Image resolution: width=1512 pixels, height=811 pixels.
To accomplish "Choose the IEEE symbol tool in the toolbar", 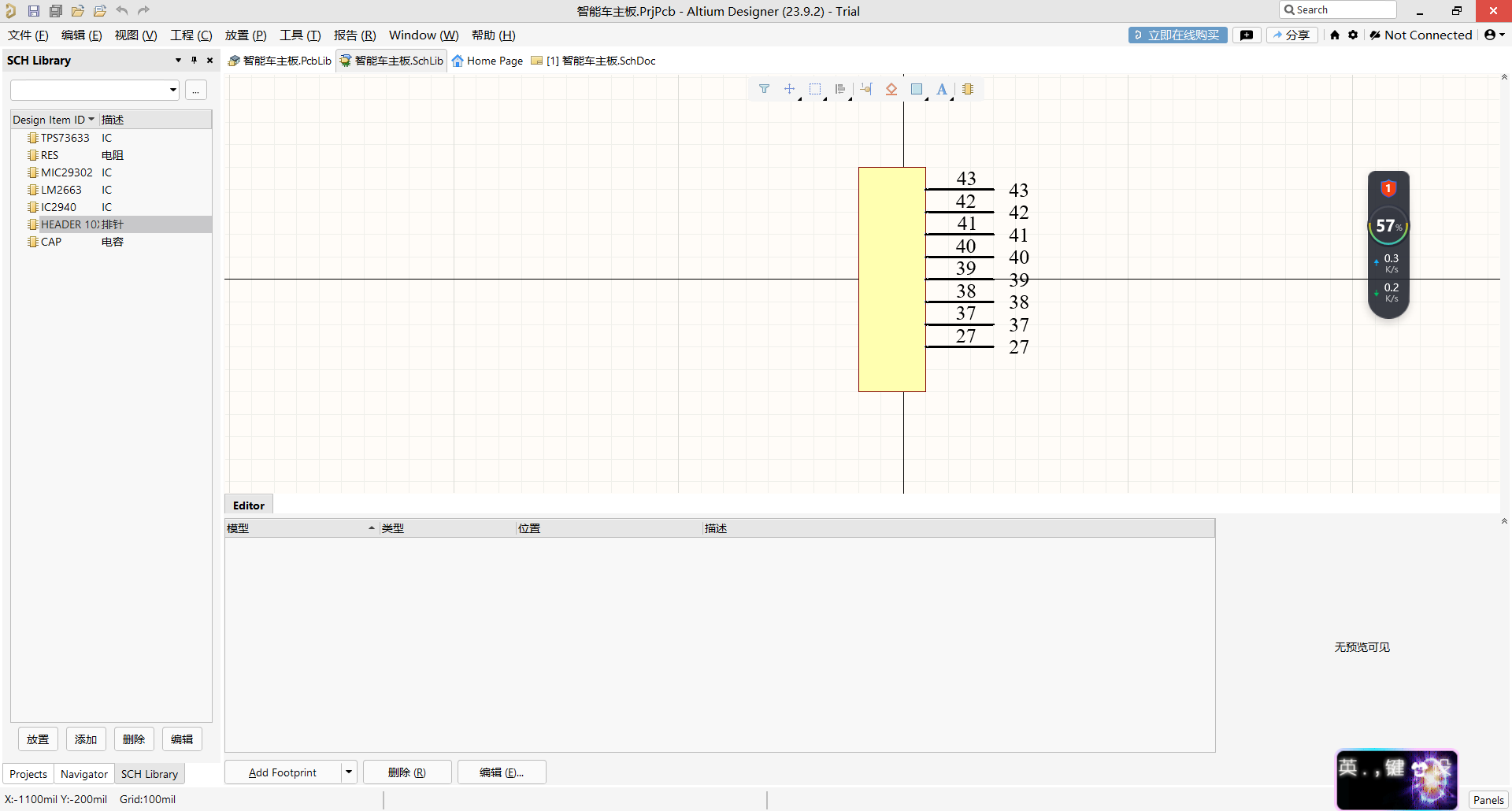I will pyautogui.click(x=891, y=89).
